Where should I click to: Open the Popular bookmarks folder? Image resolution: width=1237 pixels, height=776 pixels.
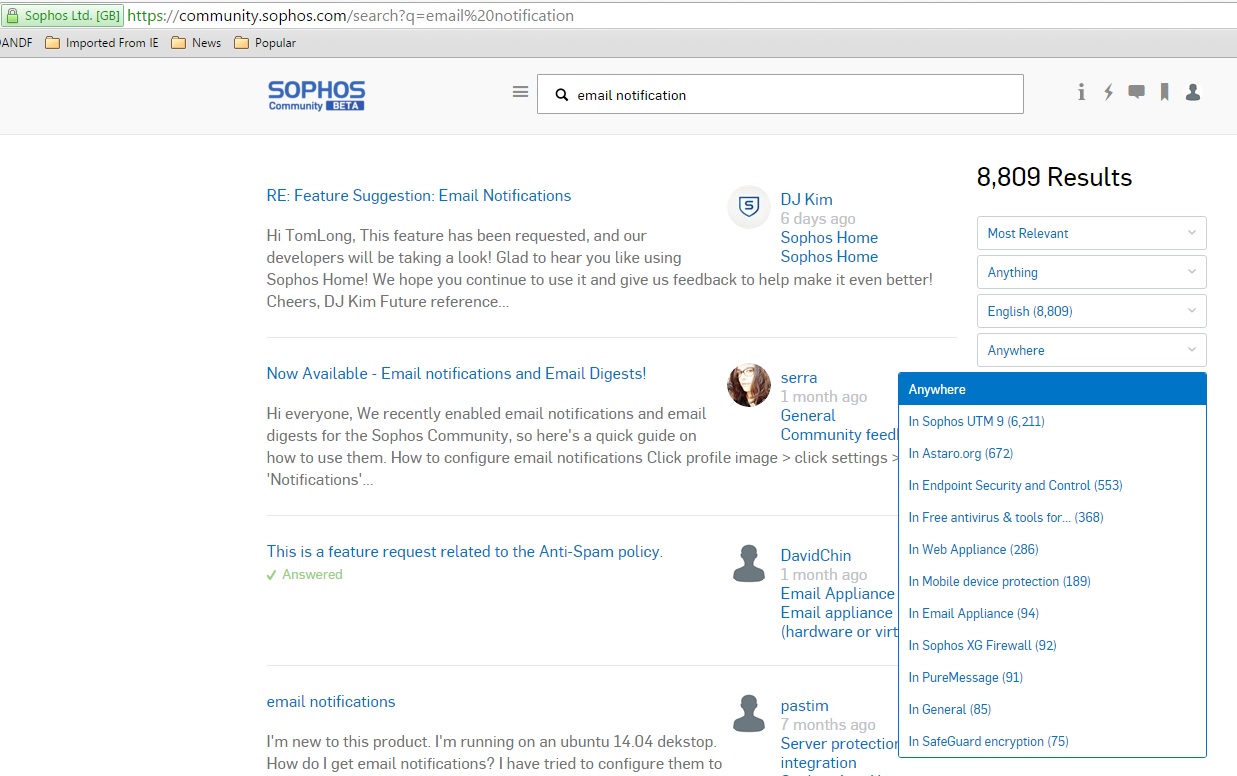coord(265,43)
